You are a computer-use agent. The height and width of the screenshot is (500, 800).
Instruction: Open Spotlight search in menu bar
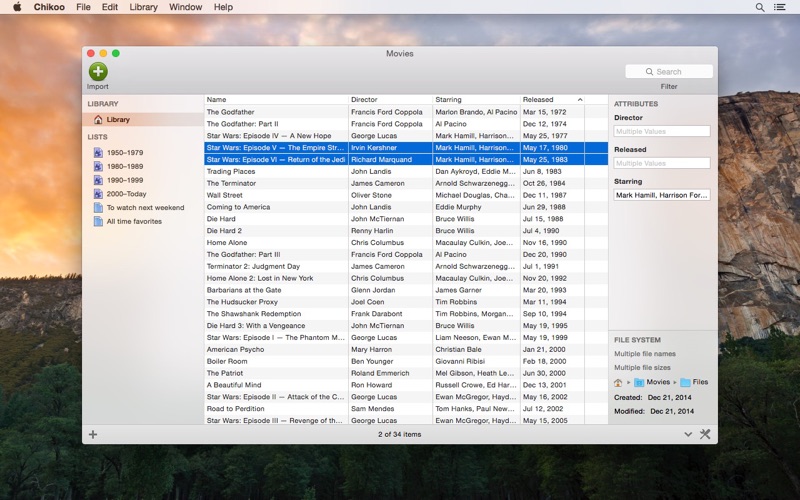(760, 7)
